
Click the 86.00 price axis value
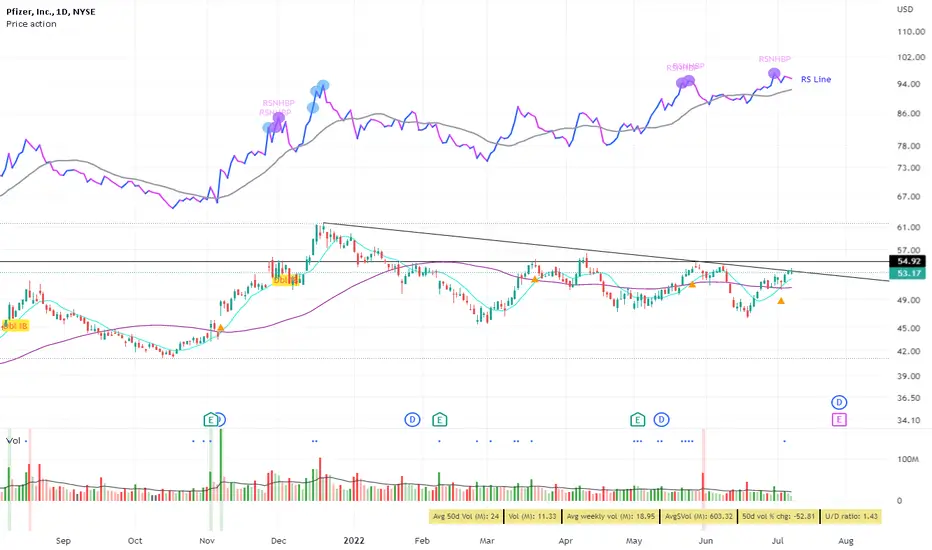tap(909, 114)
